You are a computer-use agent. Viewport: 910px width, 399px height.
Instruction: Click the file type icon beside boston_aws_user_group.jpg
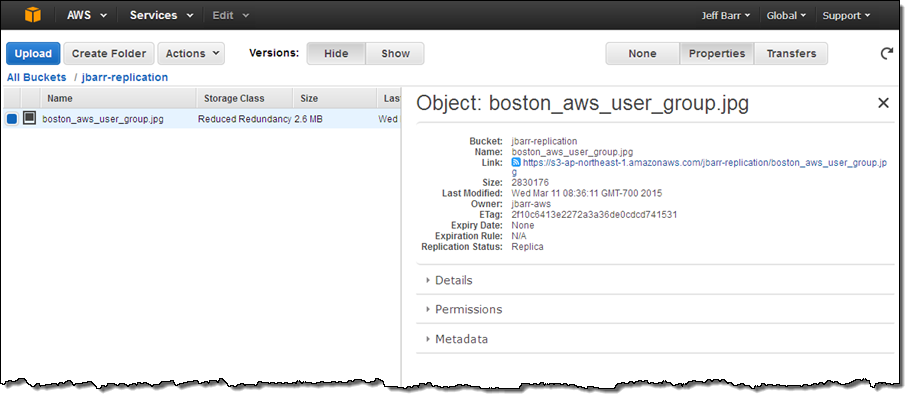[x=29, y=118]
